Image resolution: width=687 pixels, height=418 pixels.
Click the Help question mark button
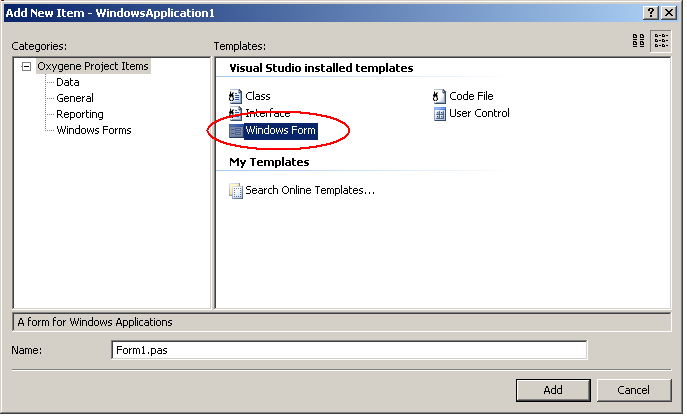pyautogui.click(x=652, y=11)
